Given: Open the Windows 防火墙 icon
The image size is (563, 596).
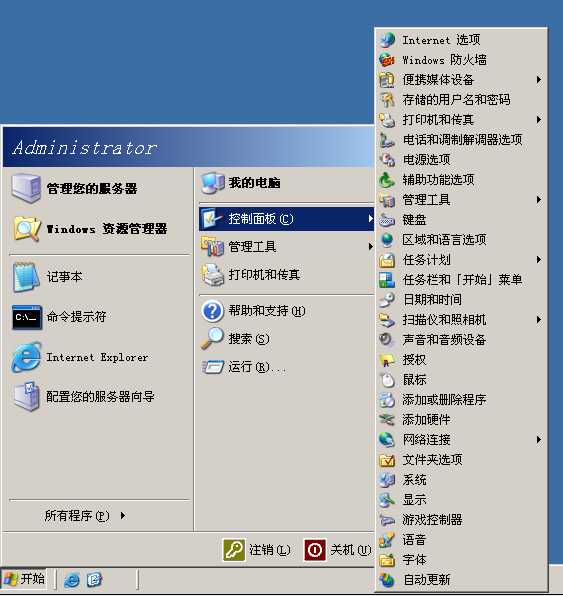Looking at the screenshot, I should point(387,60).
